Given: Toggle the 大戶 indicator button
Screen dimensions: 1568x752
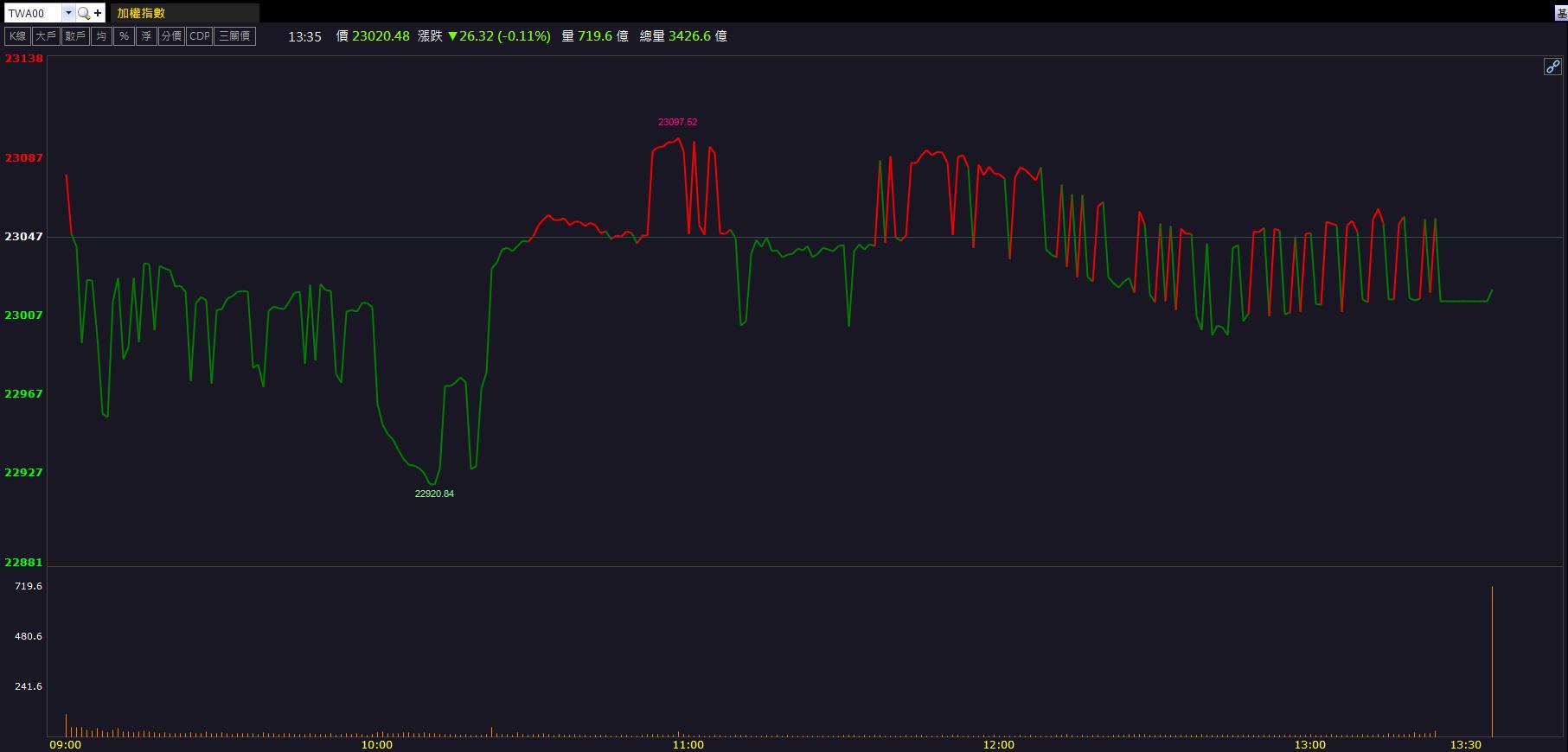Looking at the screenshot, I should pyautogui.click(x=46, y=36).
